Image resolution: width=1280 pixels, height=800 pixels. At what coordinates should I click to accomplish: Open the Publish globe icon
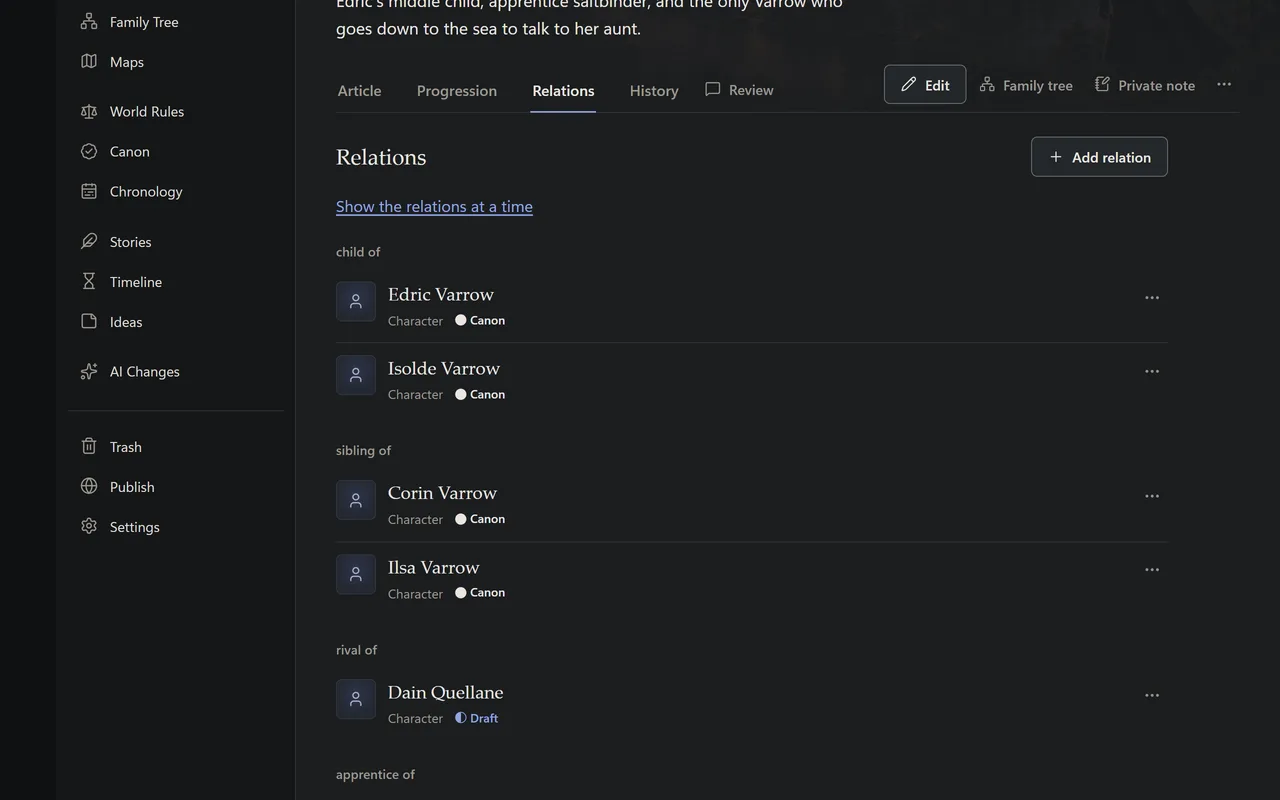(89, 486)
